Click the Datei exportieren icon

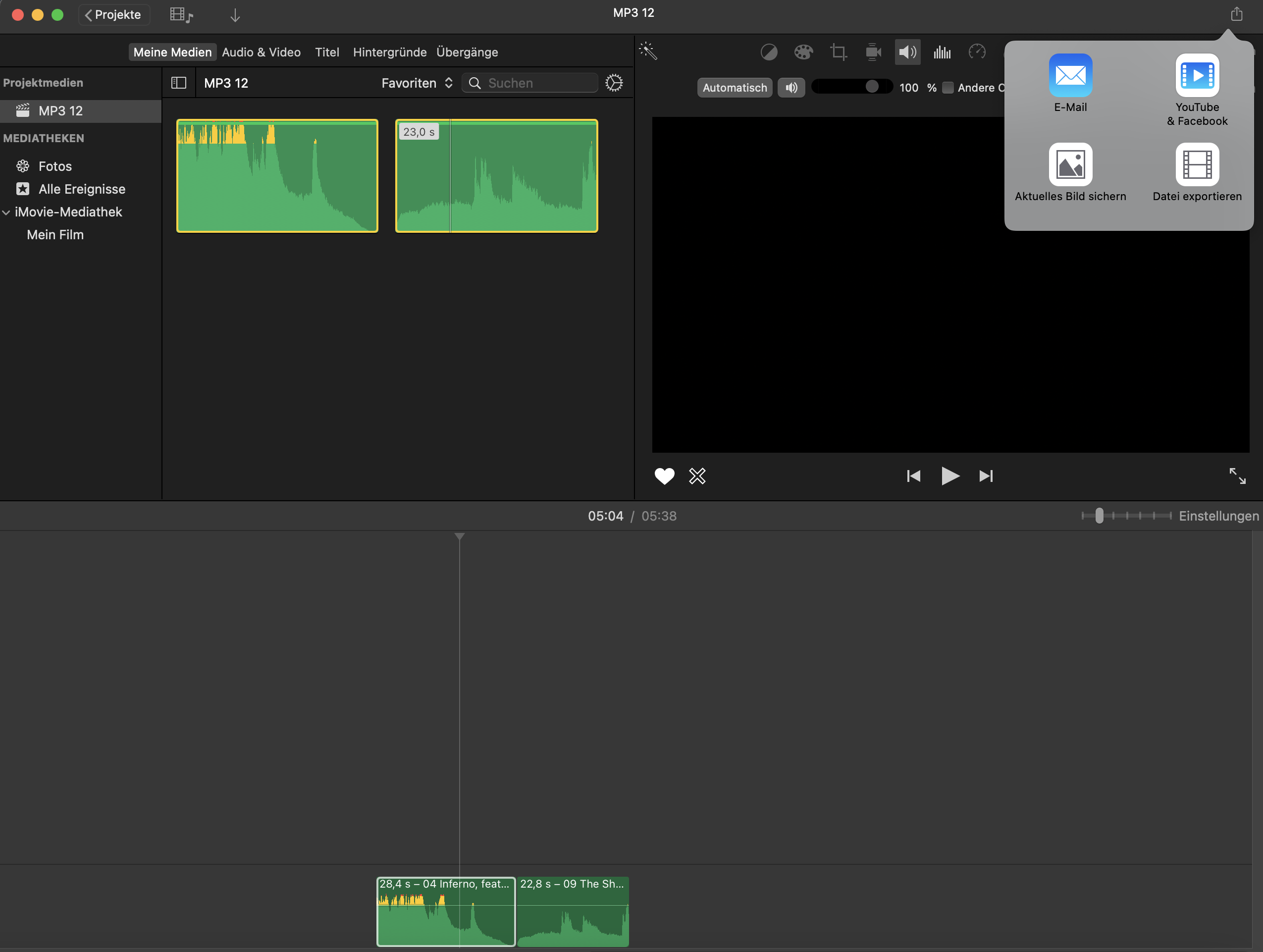(1197, 165)
